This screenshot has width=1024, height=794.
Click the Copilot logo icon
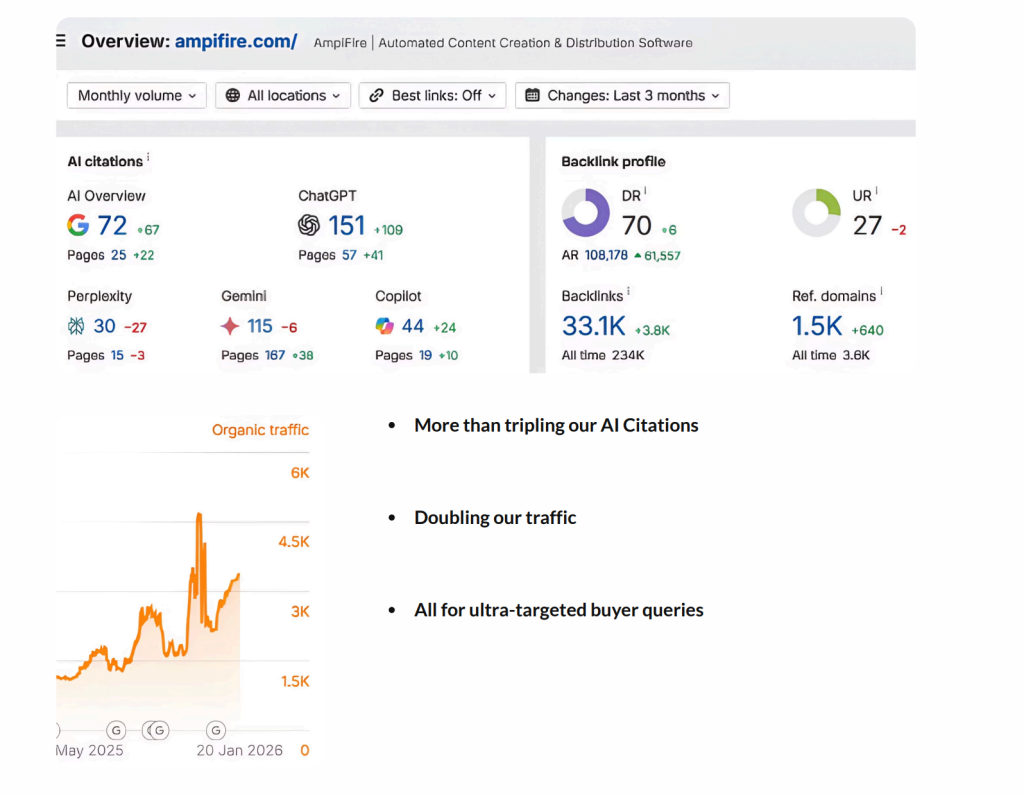385,326
